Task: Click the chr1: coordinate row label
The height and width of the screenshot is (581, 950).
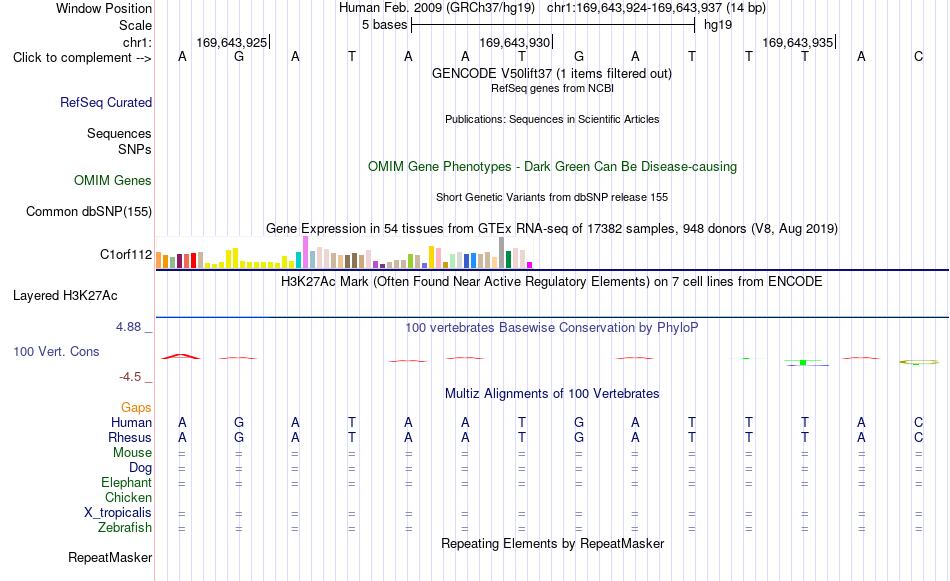Action: point(137,42)
